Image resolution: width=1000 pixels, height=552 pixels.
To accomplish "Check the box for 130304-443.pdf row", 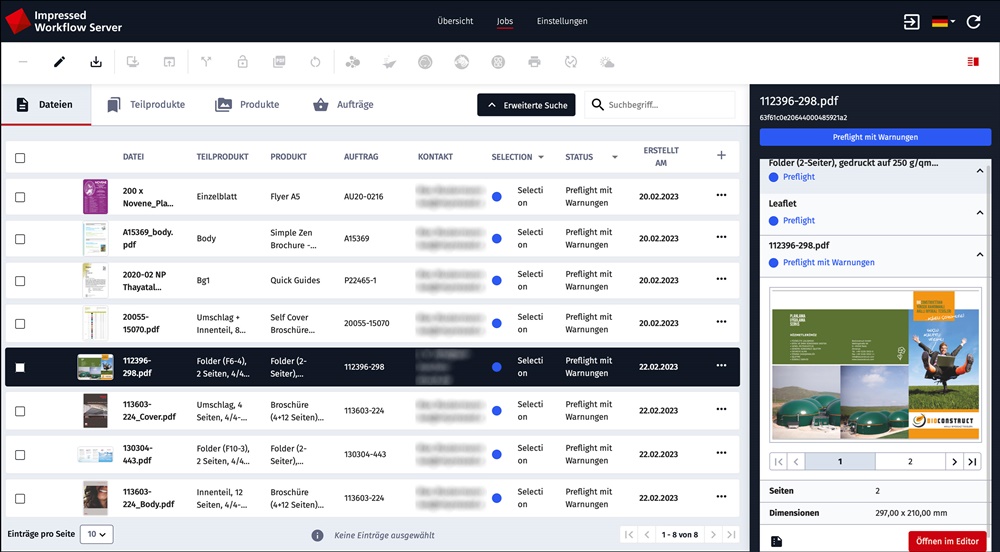I will tap(20, 455).
